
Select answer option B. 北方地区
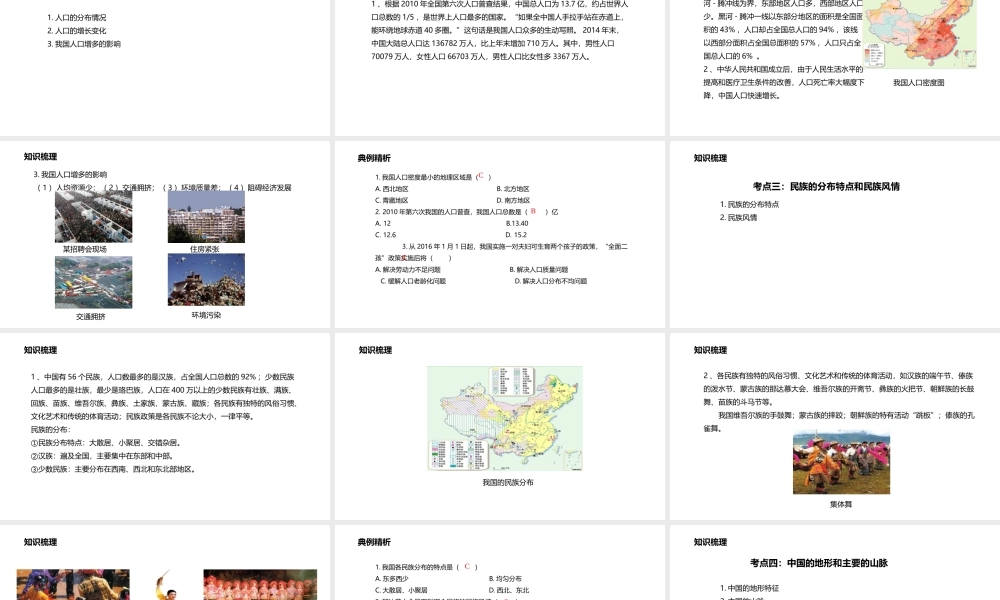pos(513,189)
